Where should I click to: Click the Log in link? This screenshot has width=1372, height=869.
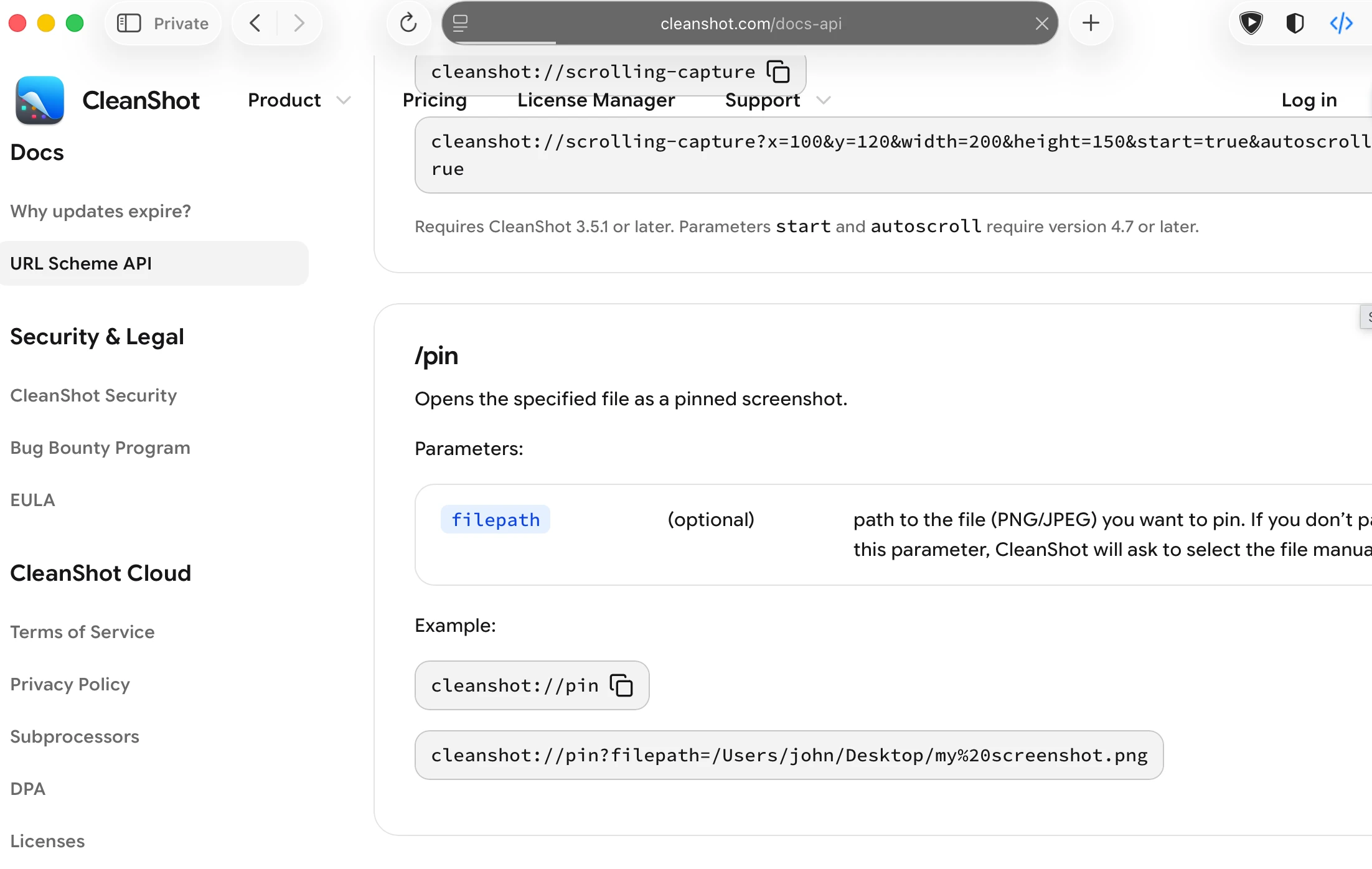(1309, 100)
